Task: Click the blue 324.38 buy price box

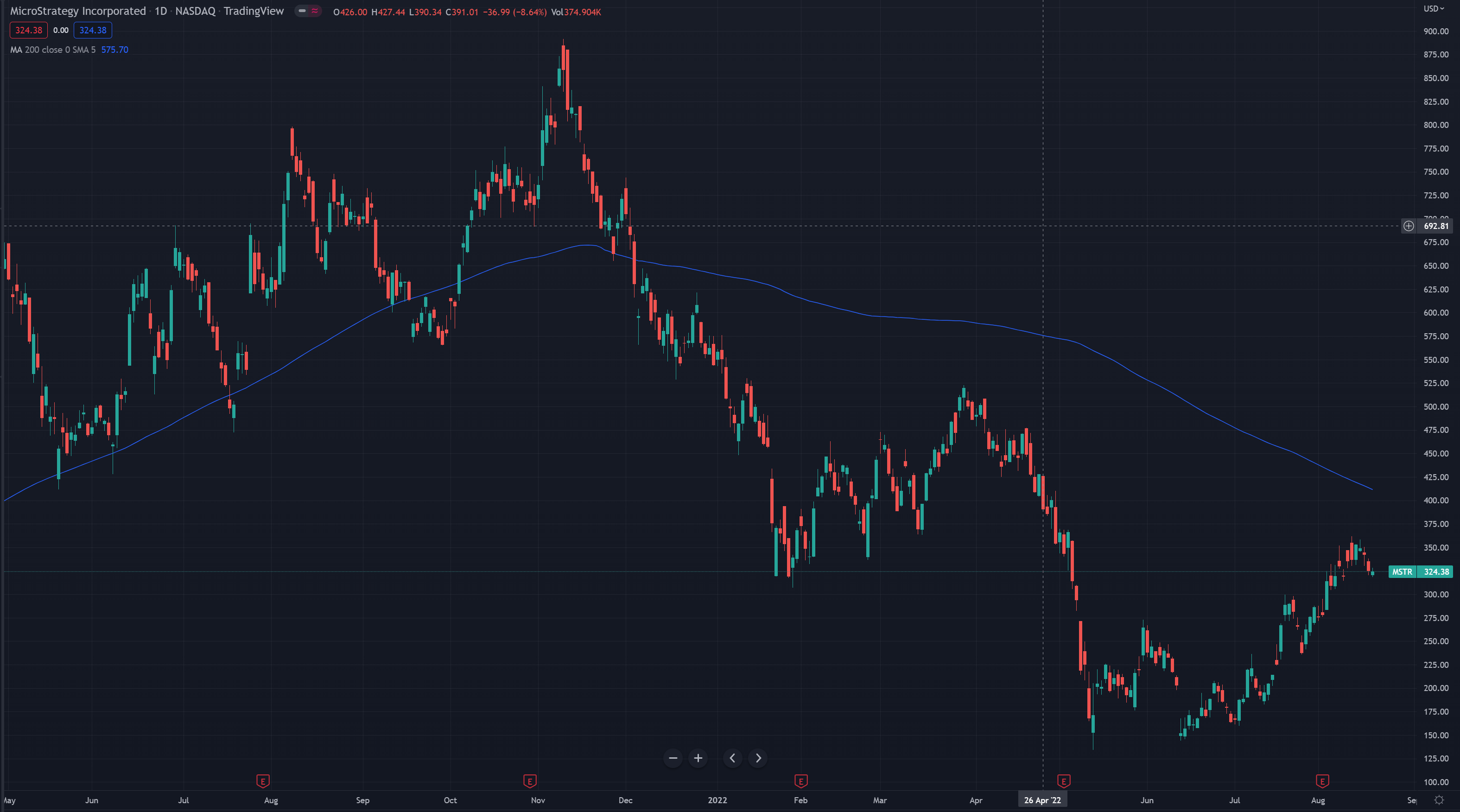Action: point(93,30)
